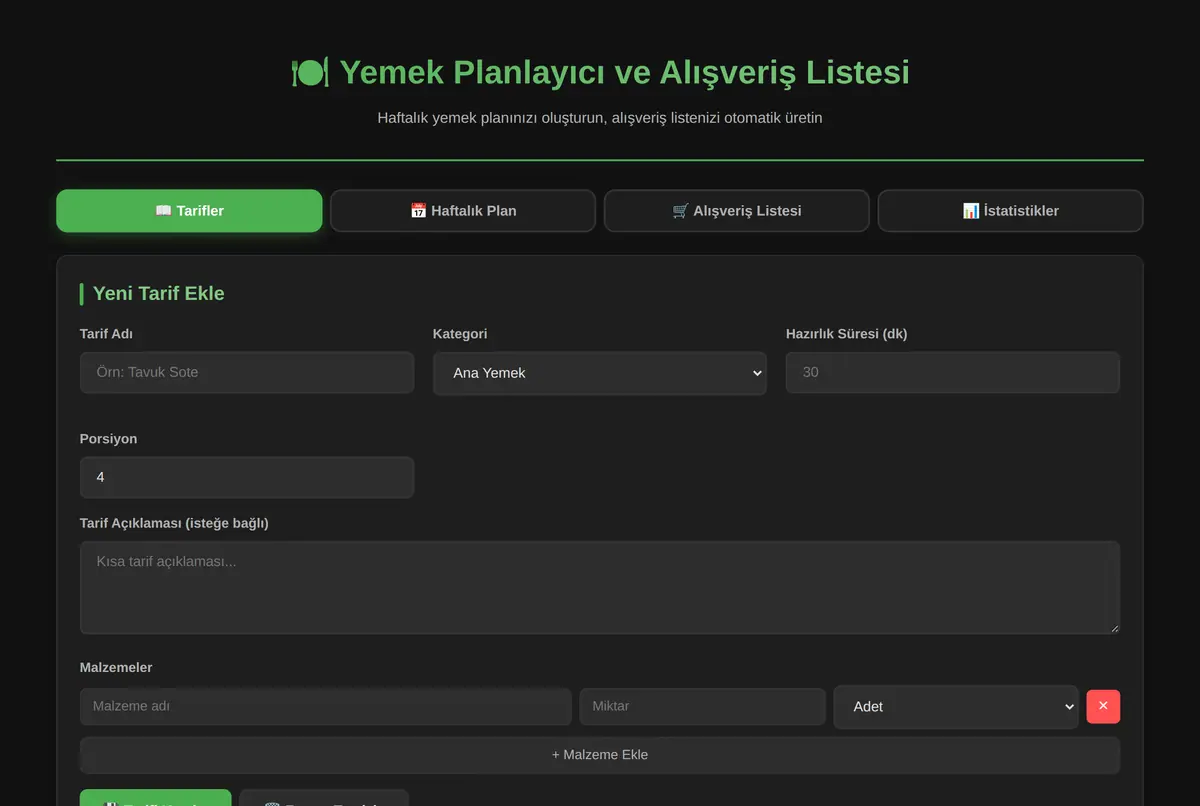1200x806 pixels.
Task: Show the İstatistikler tab
Action: pyautogui.click(x=1010, y=211)
